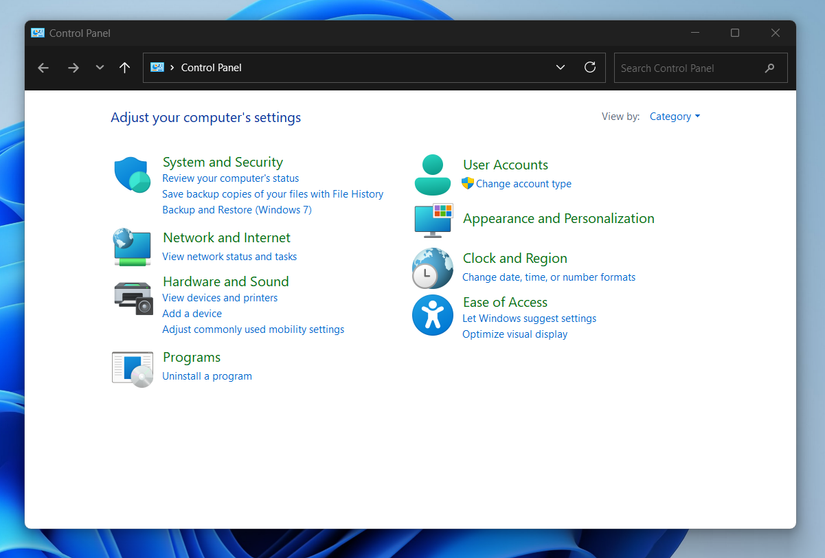This screenshot has height=558, width=825.
Task: Open Appearance and Personalization heading
Action: tap(558, 218)
